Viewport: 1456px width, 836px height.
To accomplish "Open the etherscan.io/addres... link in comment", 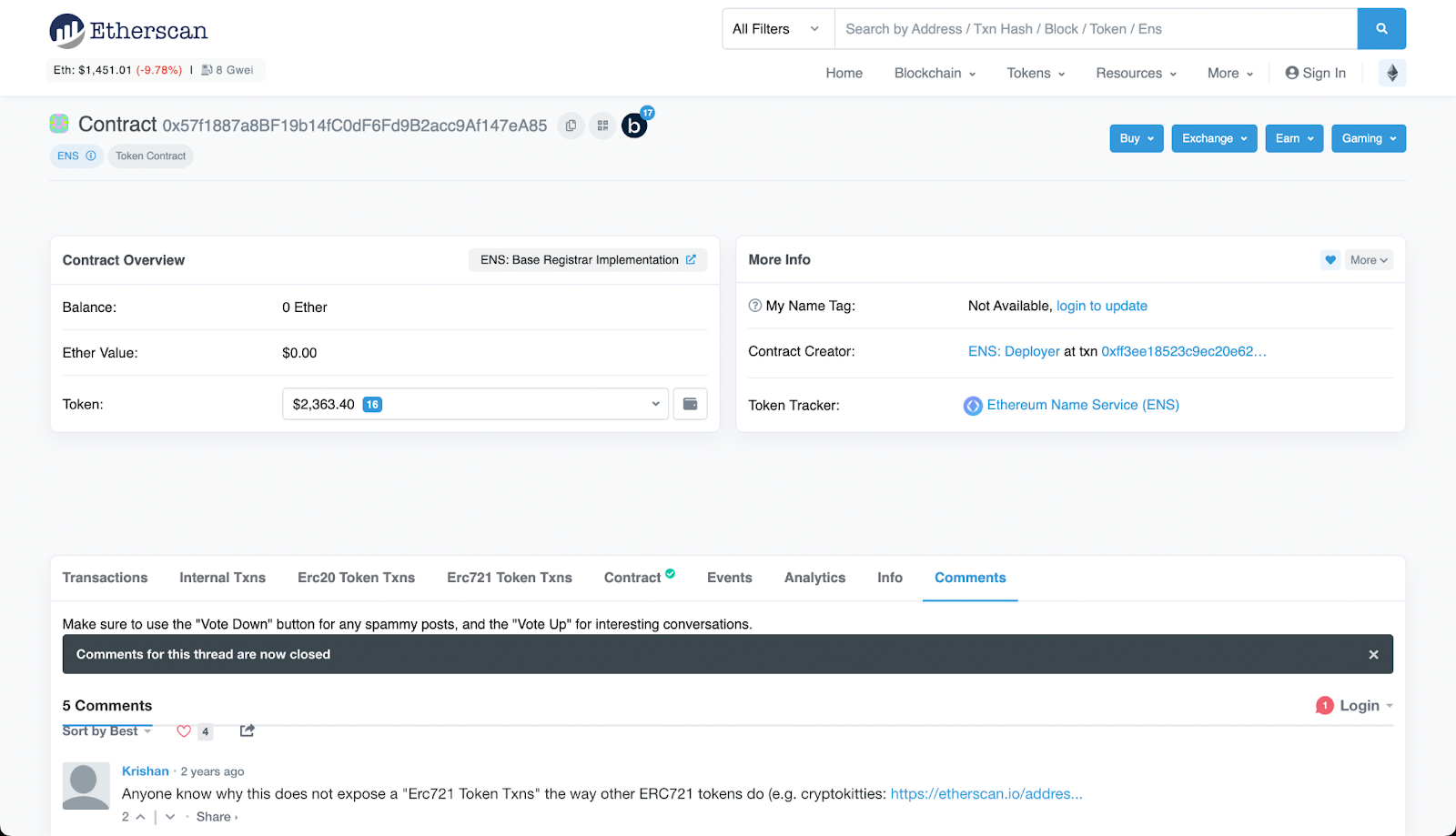I will 986,794.
